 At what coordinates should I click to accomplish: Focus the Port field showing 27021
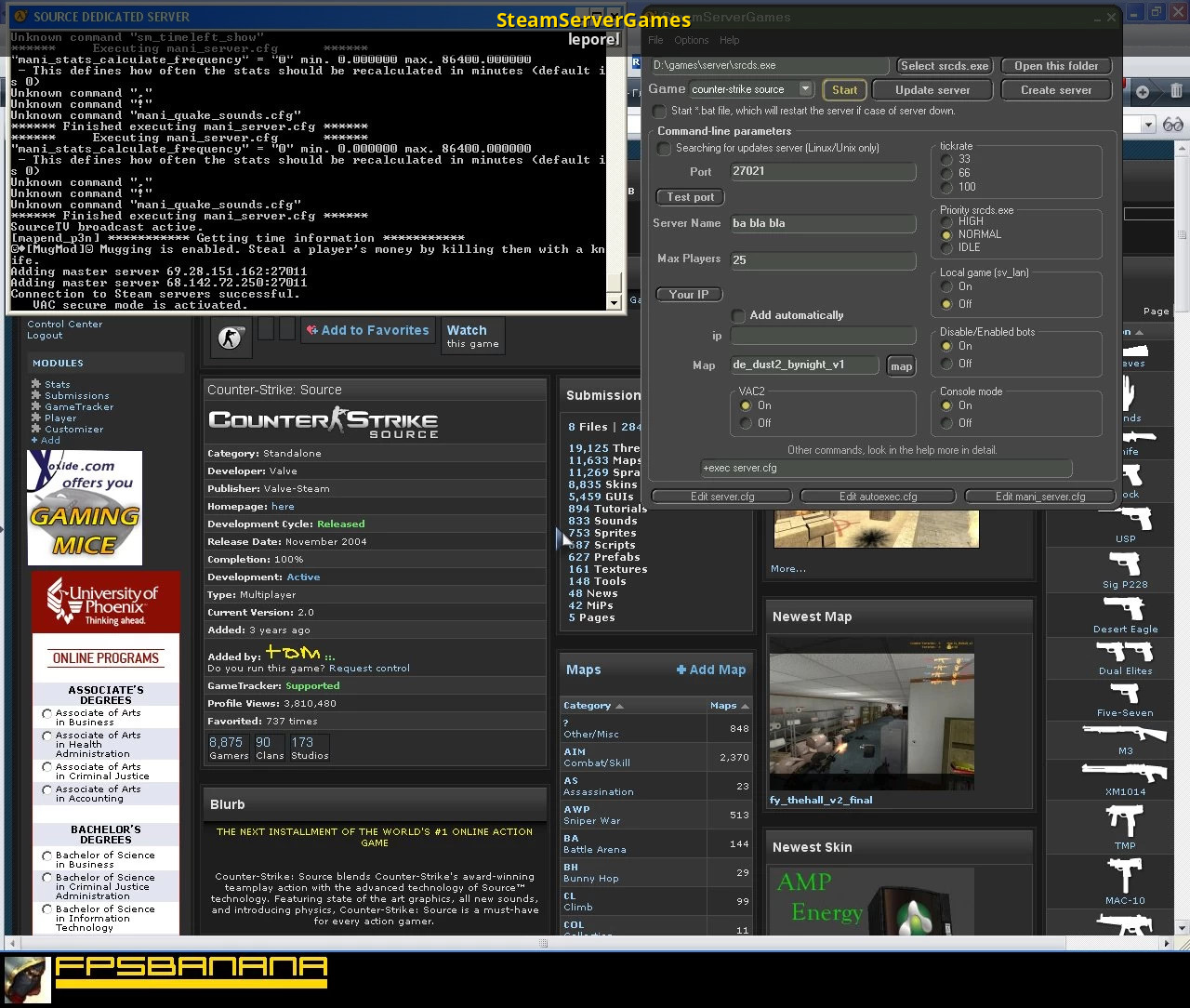[x=824, y=171]
